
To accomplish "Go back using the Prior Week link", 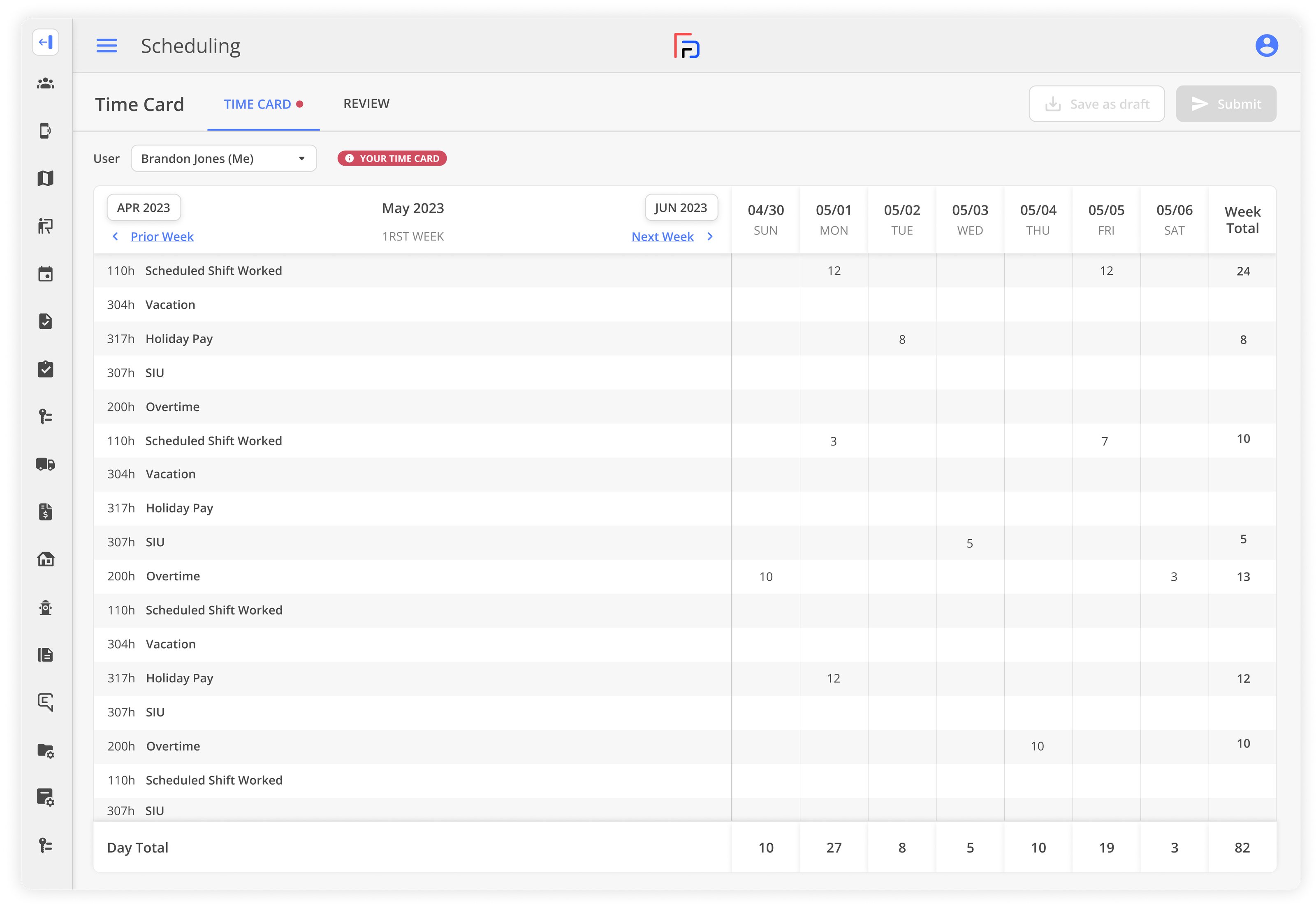I will 162,236.
